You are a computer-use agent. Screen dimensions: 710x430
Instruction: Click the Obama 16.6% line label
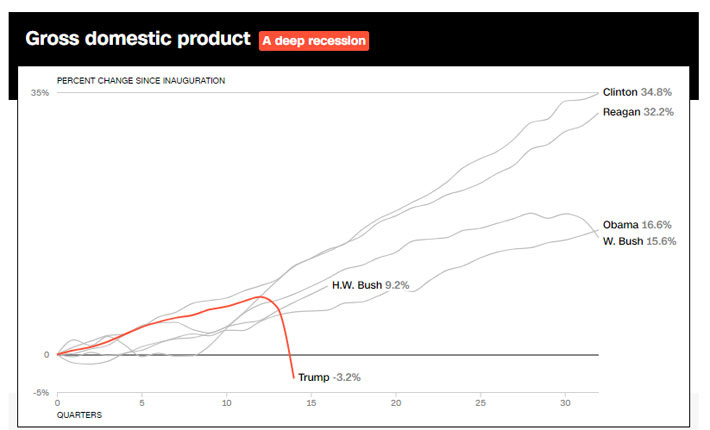pos(637,225)
